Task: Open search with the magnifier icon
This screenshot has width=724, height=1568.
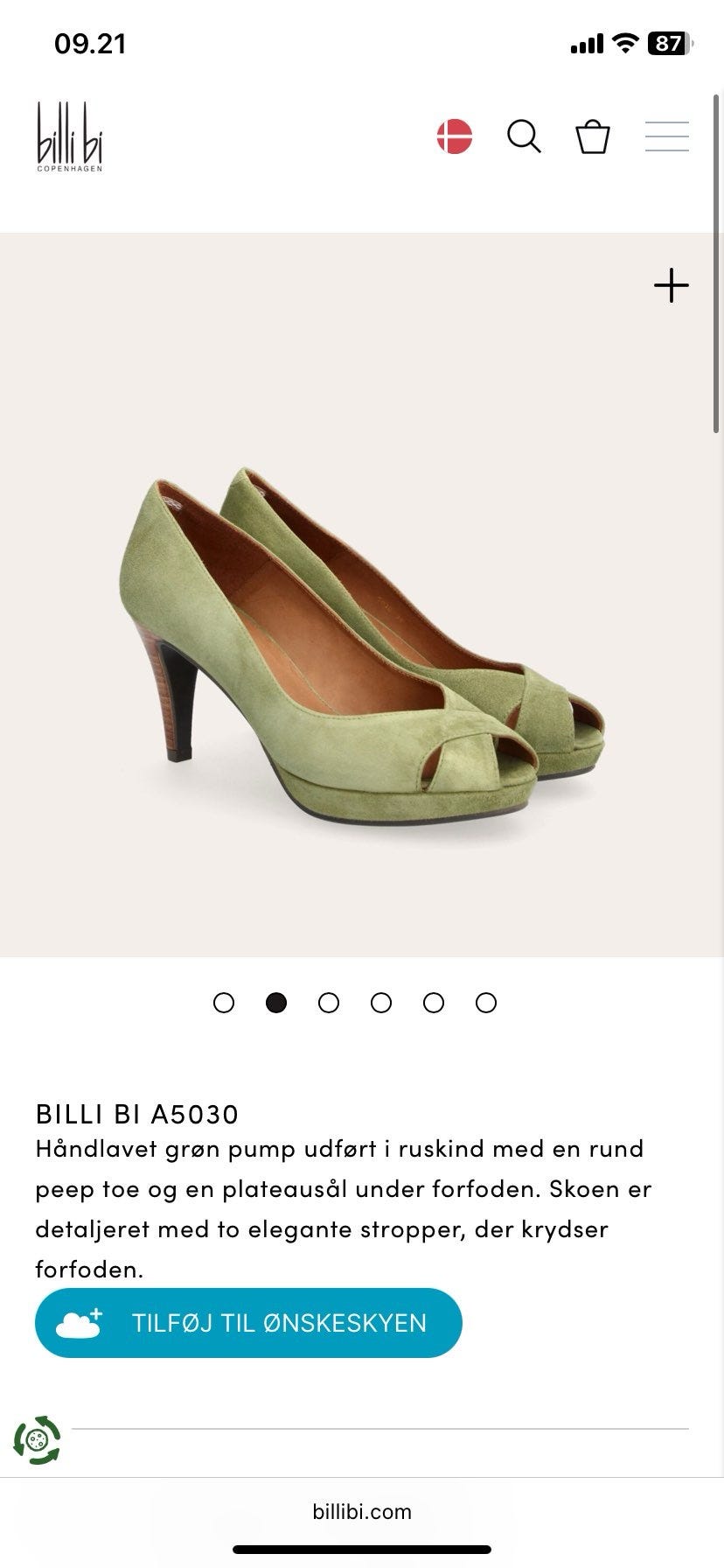Action: click(524, 136)
